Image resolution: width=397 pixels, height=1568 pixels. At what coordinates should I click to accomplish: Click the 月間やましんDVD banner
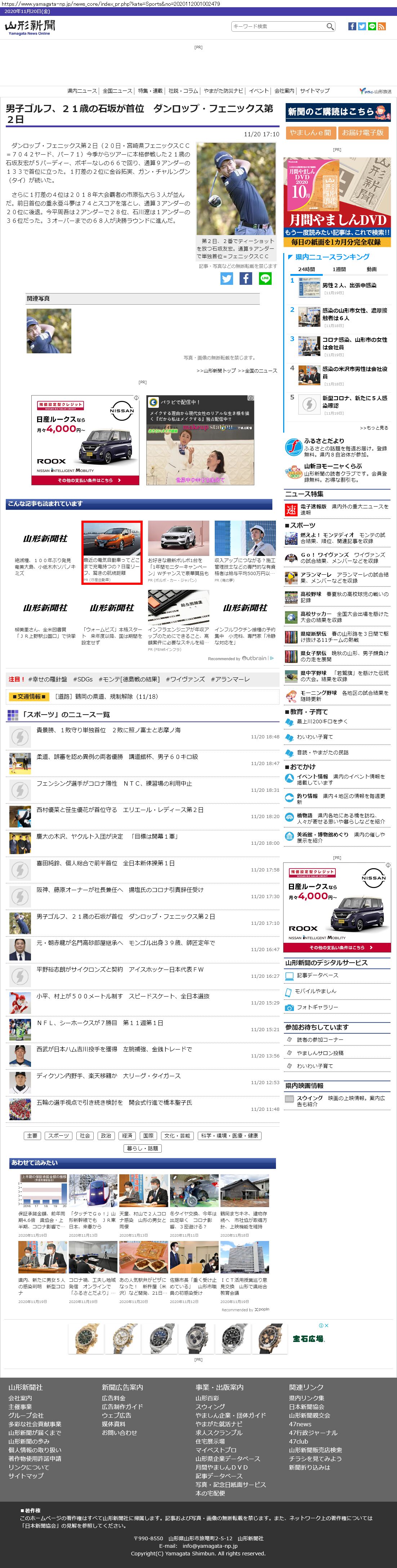(x=338, y=202)
